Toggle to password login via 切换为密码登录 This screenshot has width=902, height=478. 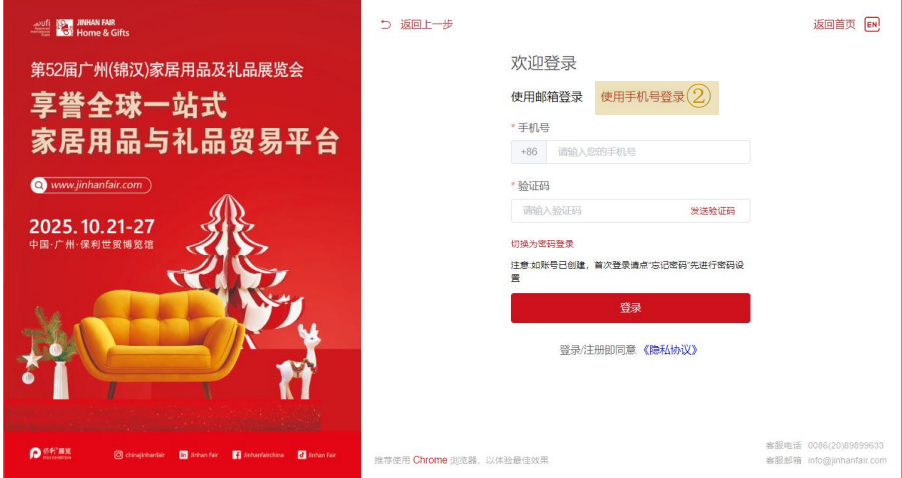pos(542,244)
